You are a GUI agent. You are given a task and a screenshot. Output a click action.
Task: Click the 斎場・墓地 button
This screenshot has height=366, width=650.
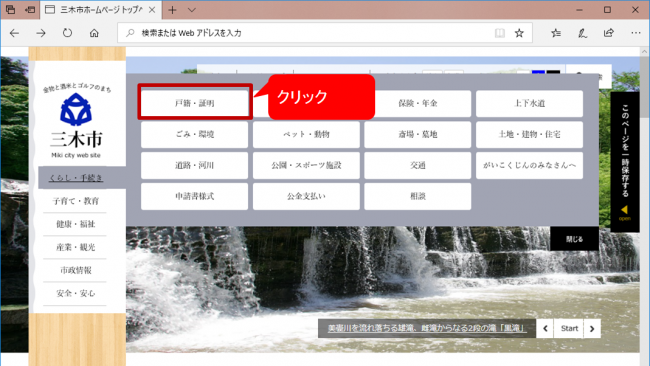(x=417, y=134)
